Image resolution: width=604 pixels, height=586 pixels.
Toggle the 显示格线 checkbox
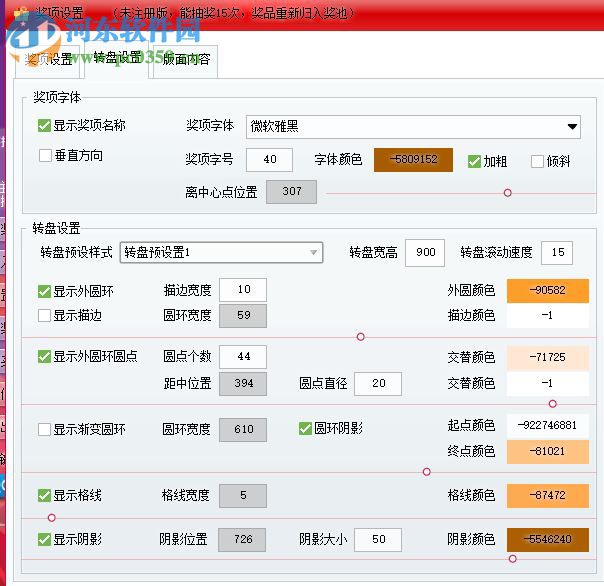pyautogui.click(x=44, y=495)
